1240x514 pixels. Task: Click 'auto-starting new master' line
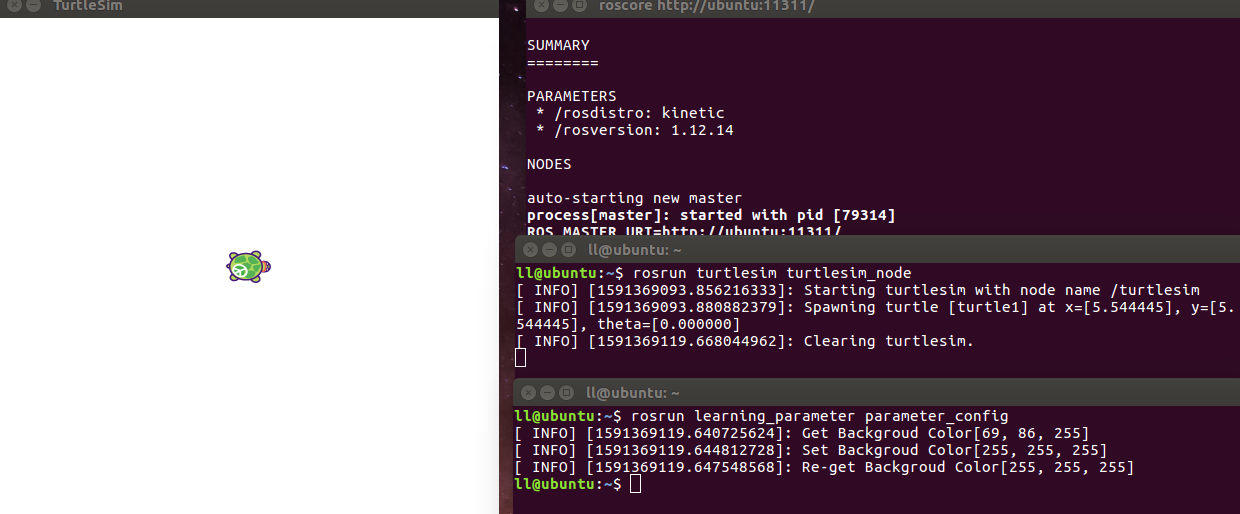coord(634,198)
